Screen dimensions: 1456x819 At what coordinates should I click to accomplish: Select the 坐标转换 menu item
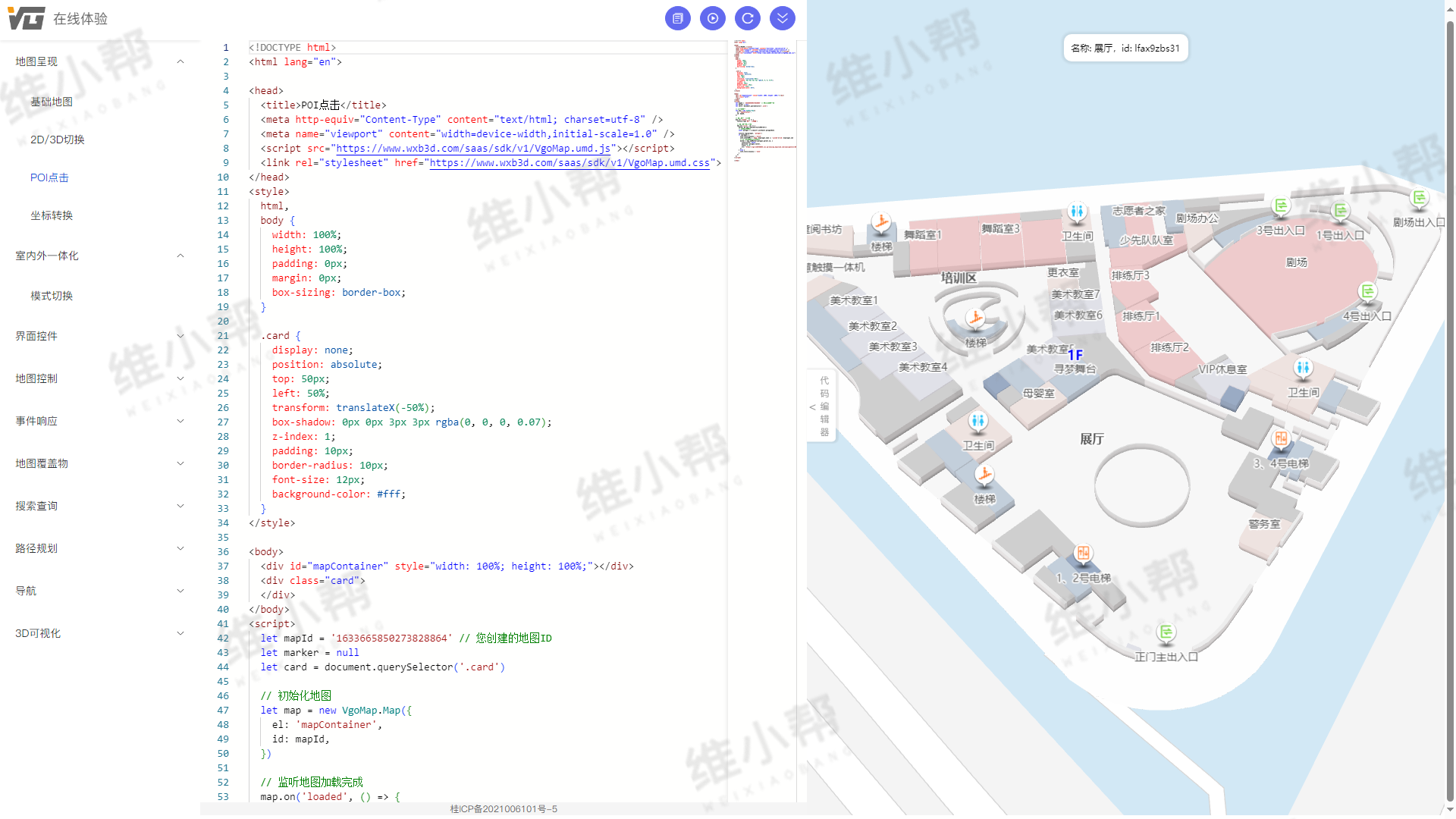(x=52, y=215)
